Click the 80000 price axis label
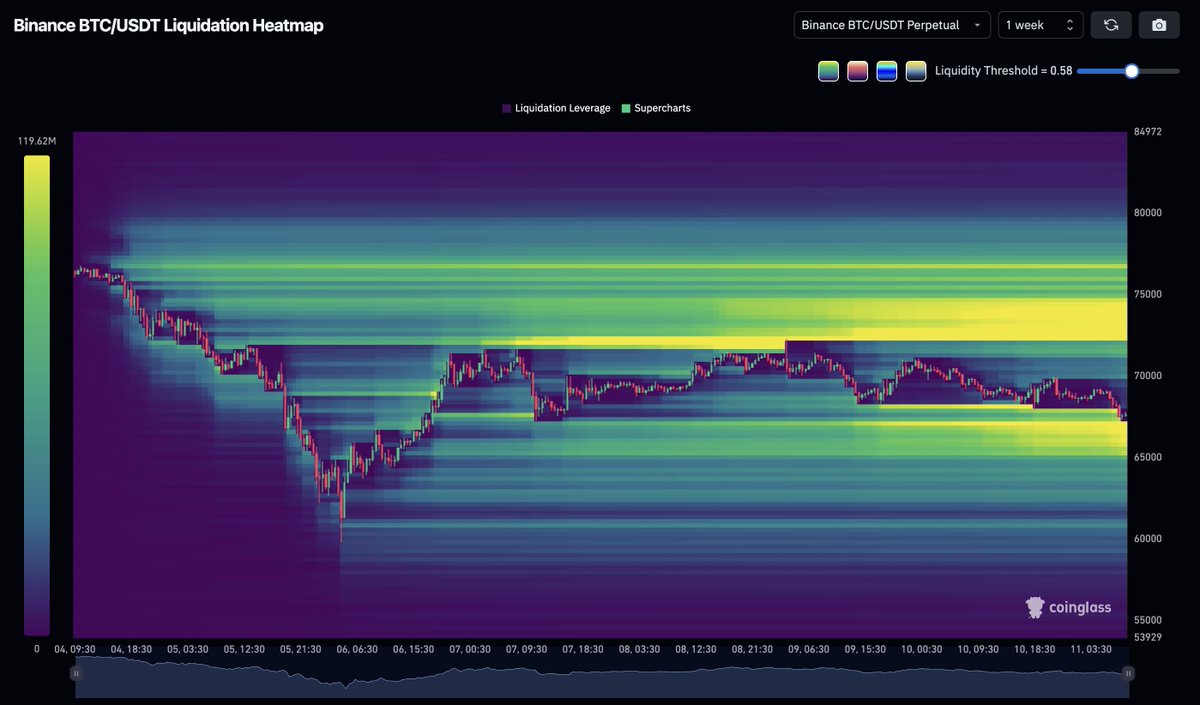Screen dimensions: 1200x705 [1147, 213]
